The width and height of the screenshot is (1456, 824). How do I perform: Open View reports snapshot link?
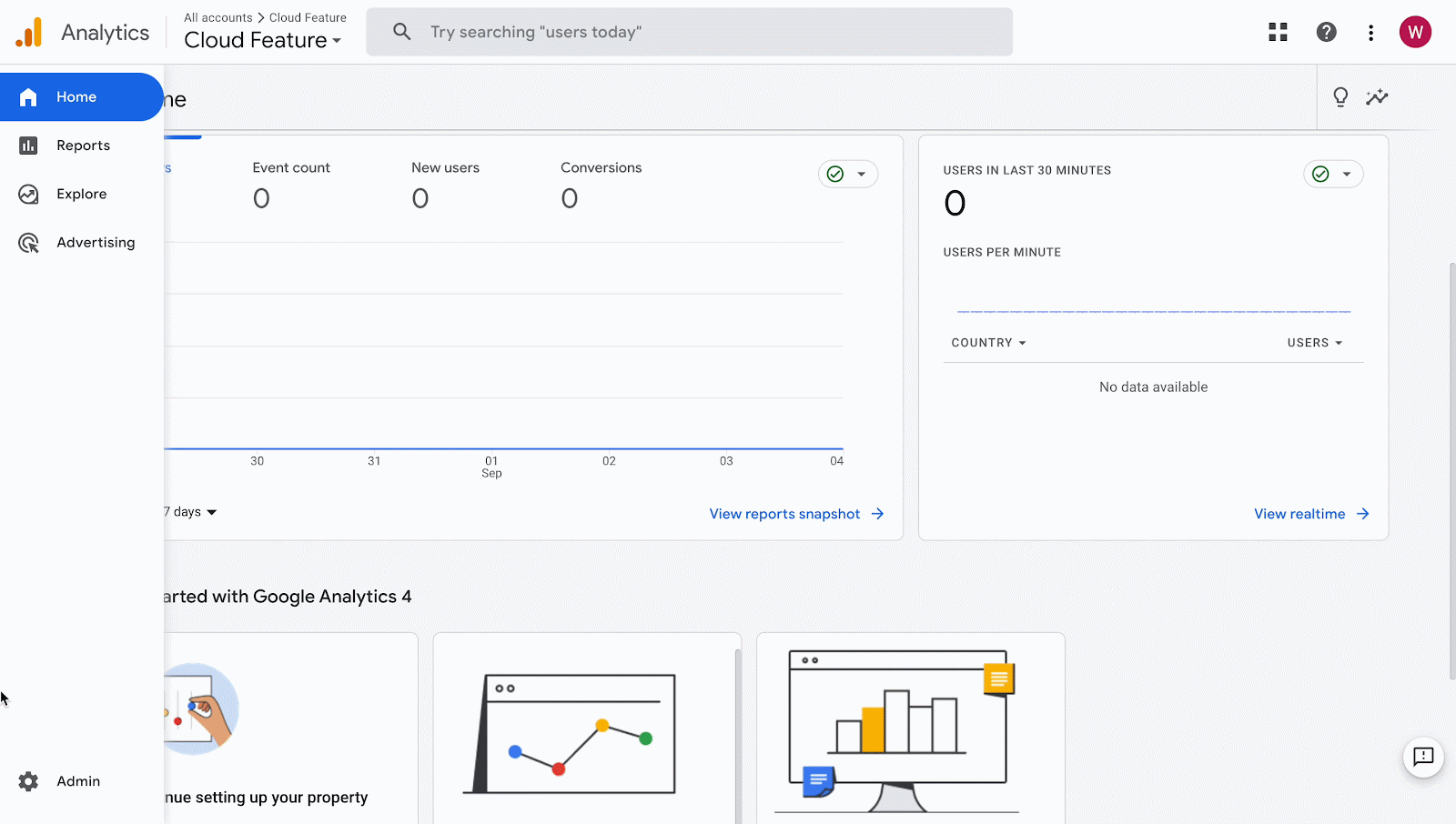pyautogui.click(x=796, y=514)
